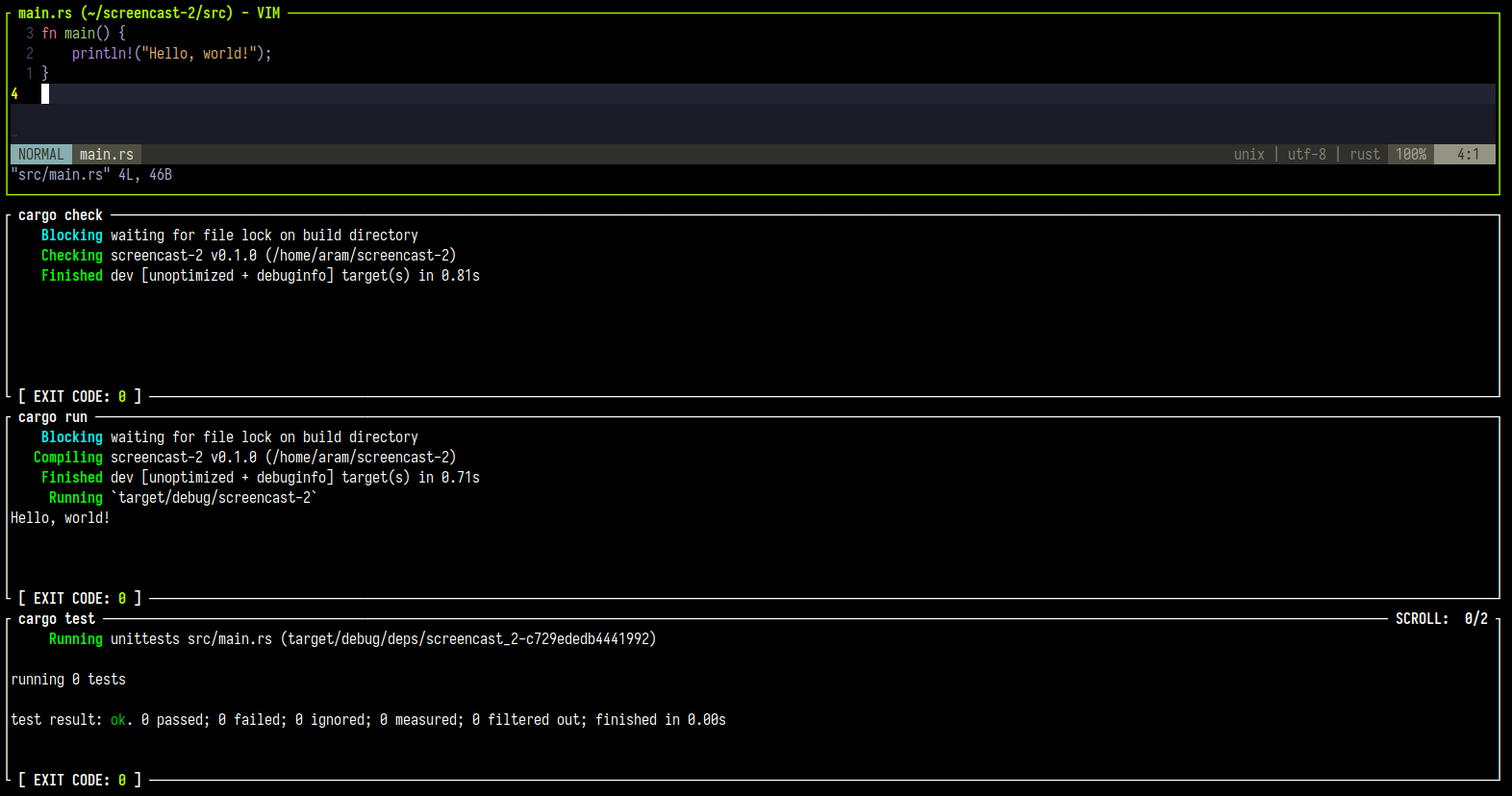
Task: Click the println!("Hello, world!"); code line
Action: click(x=172, y=54)
